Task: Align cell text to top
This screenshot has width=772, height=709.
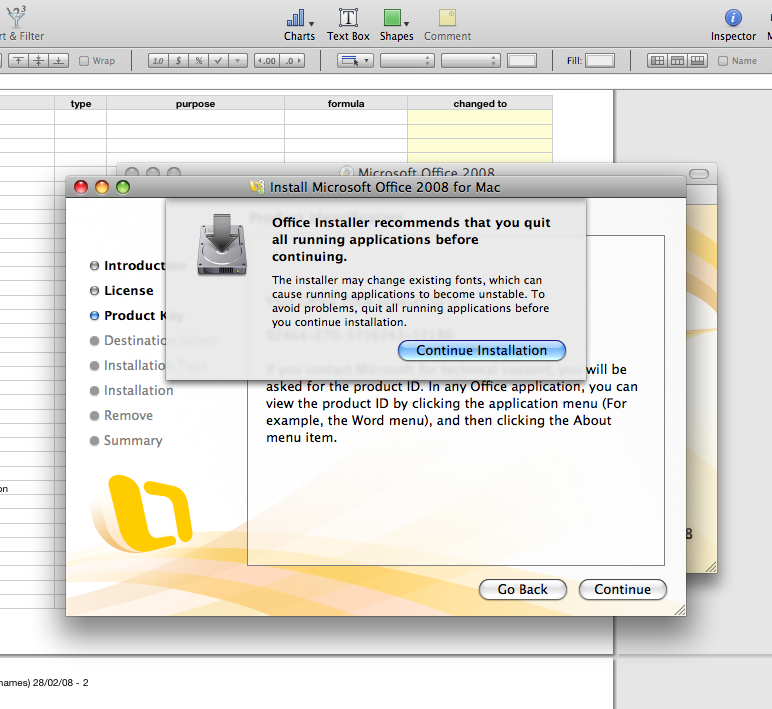Action: [x=18, y=61]
